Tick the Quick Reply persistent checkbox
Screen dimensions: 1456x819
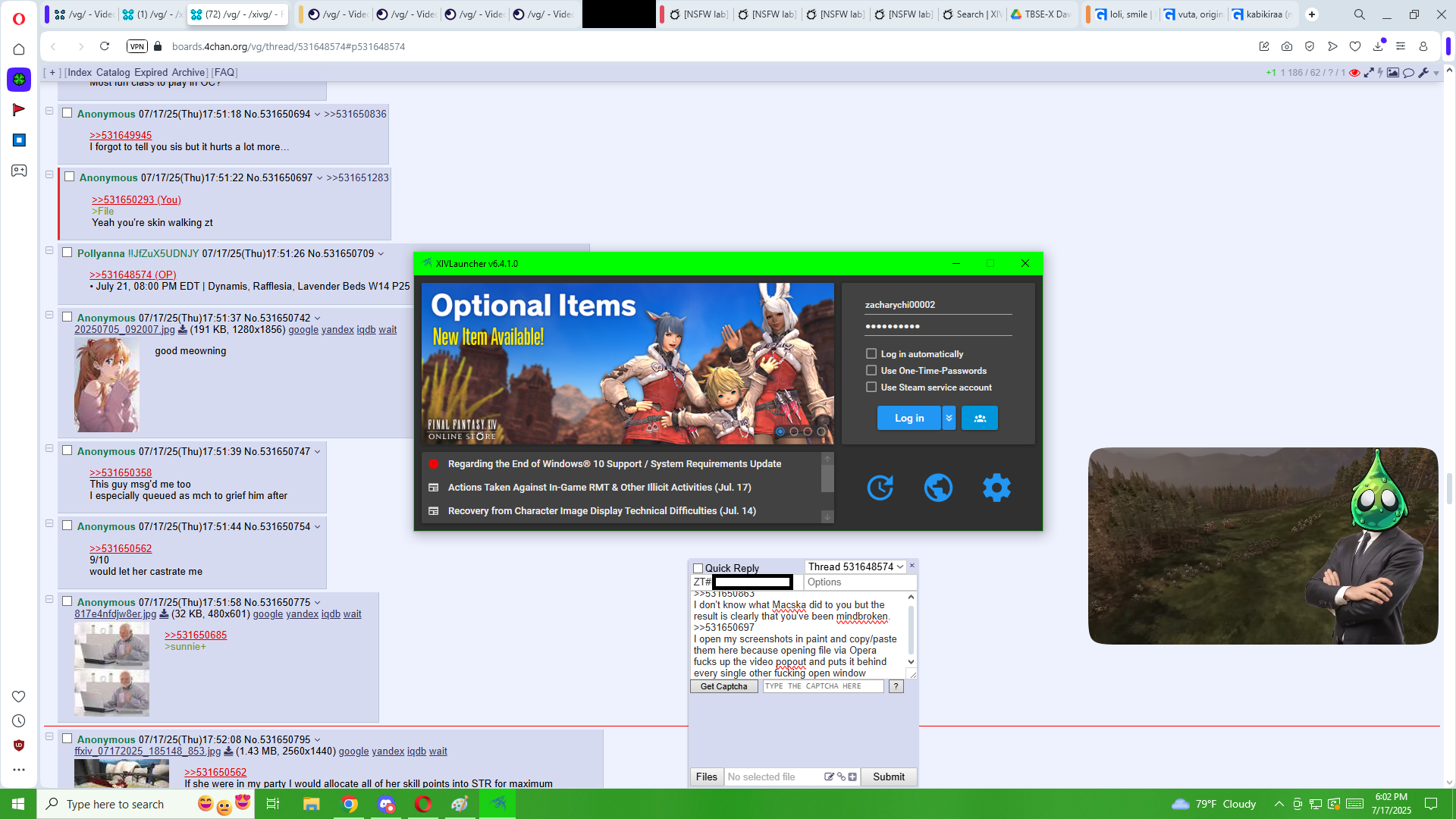click(698, 568)
